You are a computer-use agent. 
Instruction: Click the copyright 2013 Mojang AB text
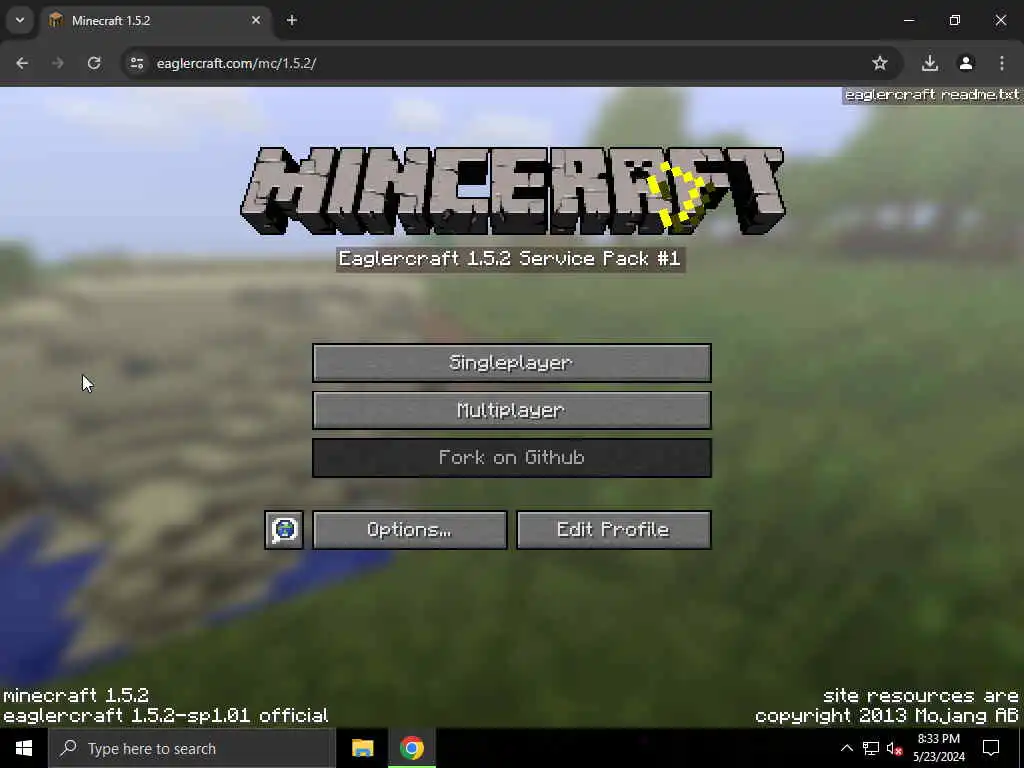887,716
